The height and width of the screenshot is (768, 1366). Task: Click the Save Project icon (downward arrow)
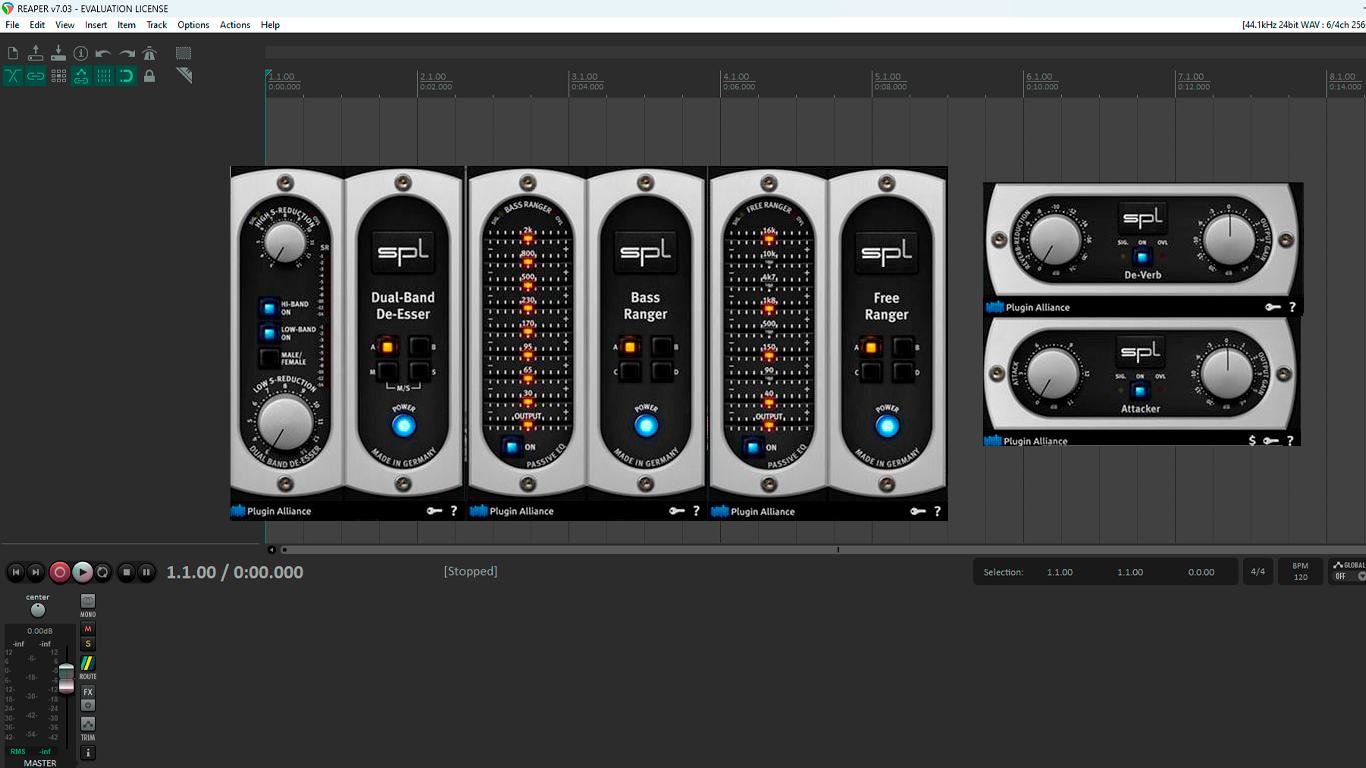(x=58, y=53)
